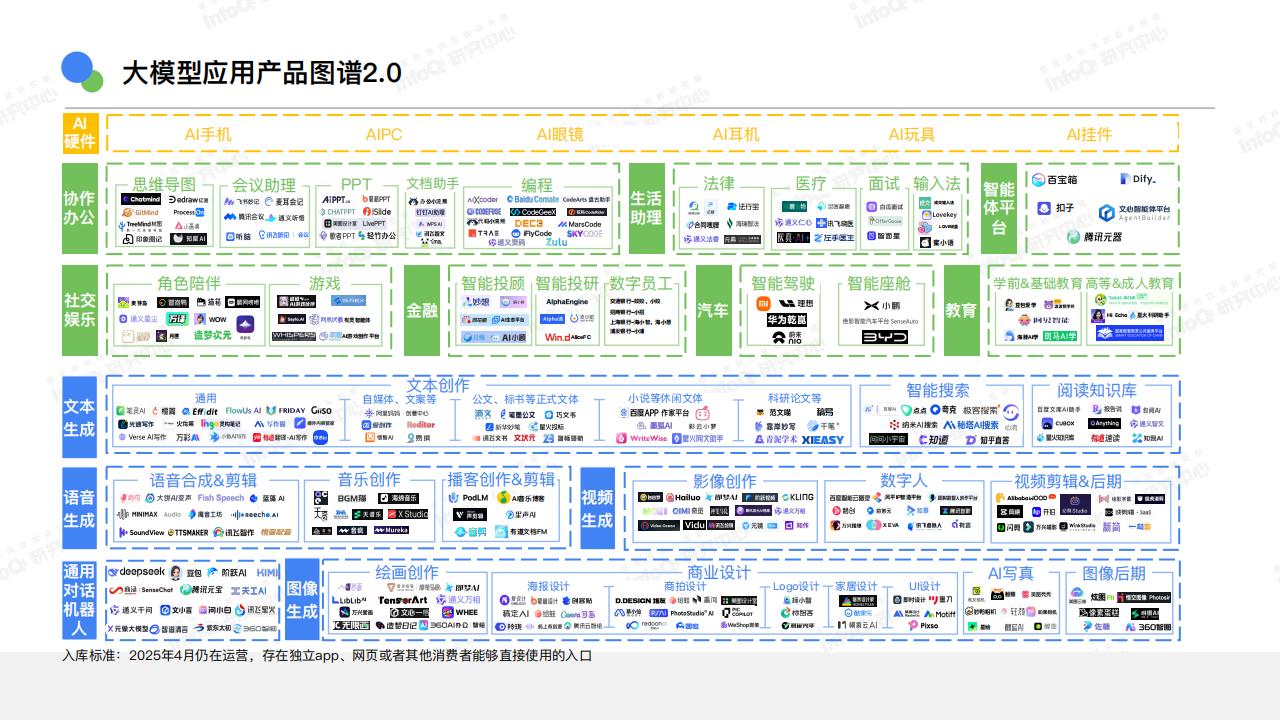Click the 360智图 logo

point(1148,627)
